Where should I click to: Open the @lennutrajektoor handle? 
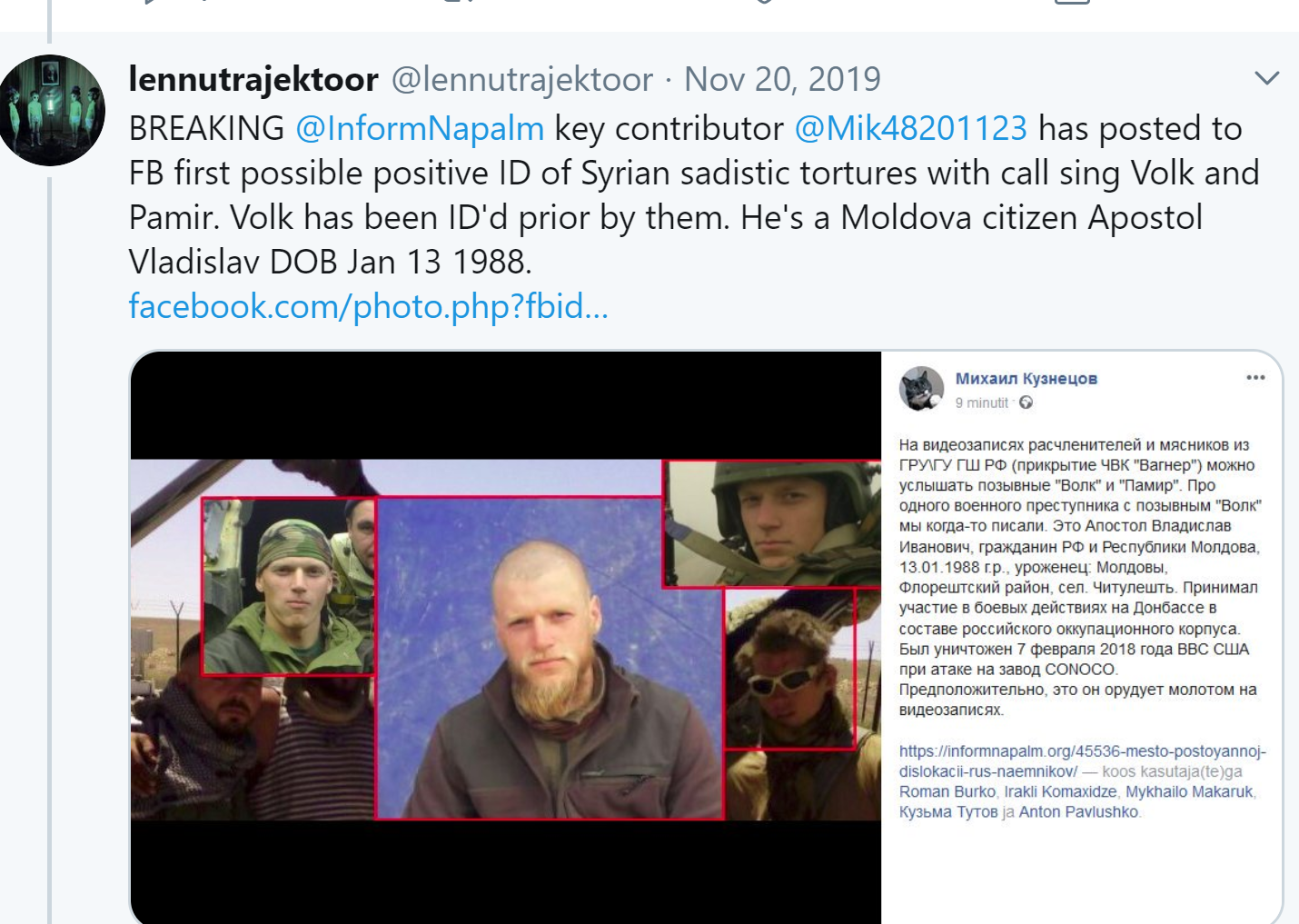pyautogui.click(x=521, y=79)
